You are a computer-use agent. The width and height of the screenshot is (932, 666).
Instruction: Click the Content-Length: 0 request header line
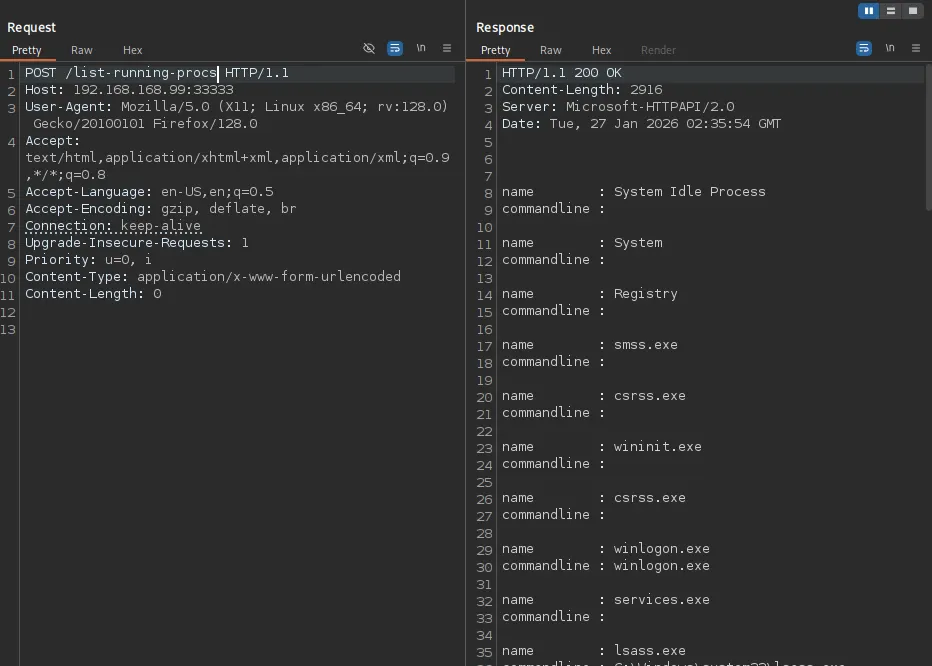93,294
